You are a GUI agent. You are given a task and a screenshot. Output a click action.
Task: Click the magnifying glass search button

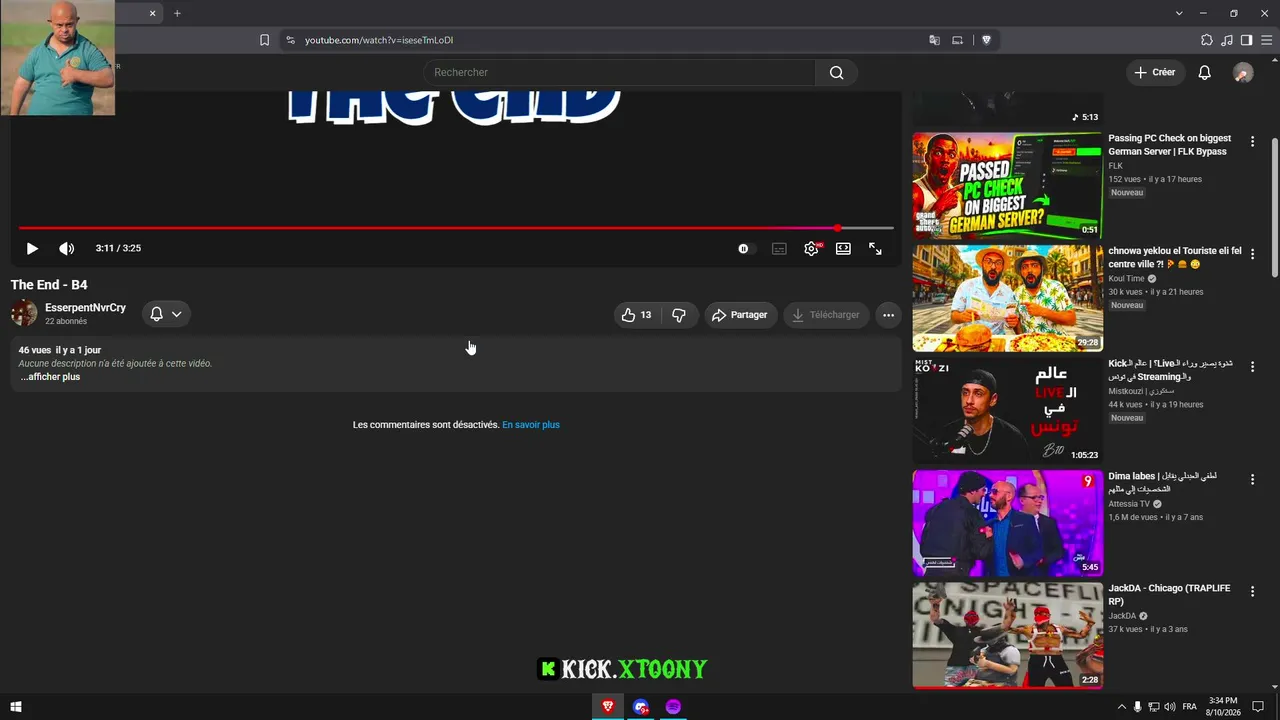(837, 72)
